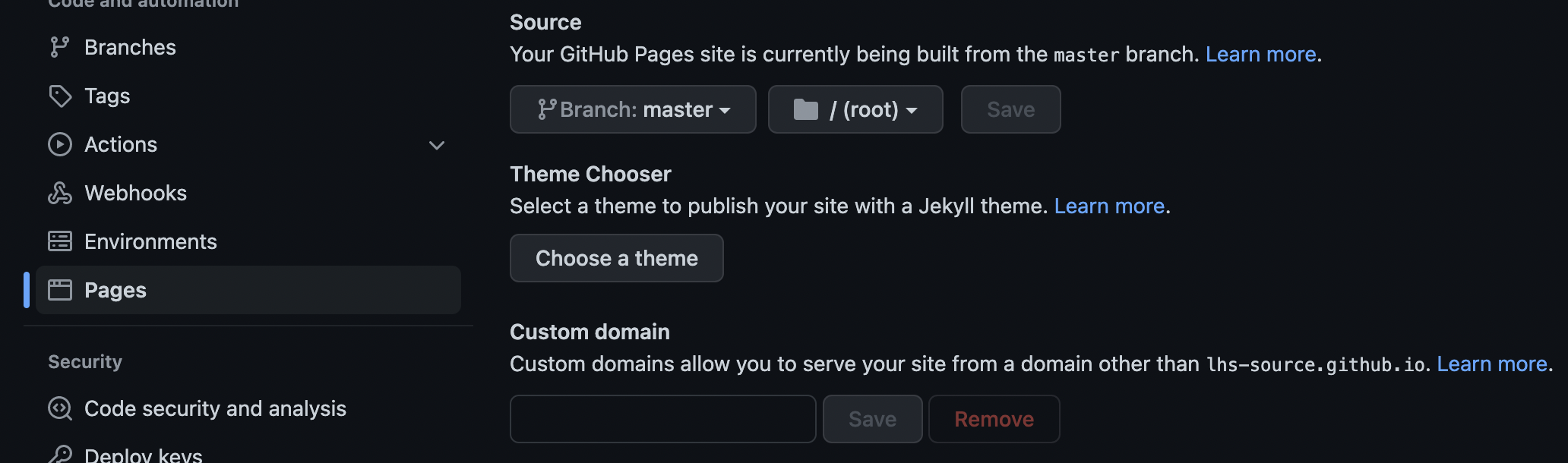Click the Tags label icon
The height and width of the screenshot is (463, 1568).
point(60,96)
